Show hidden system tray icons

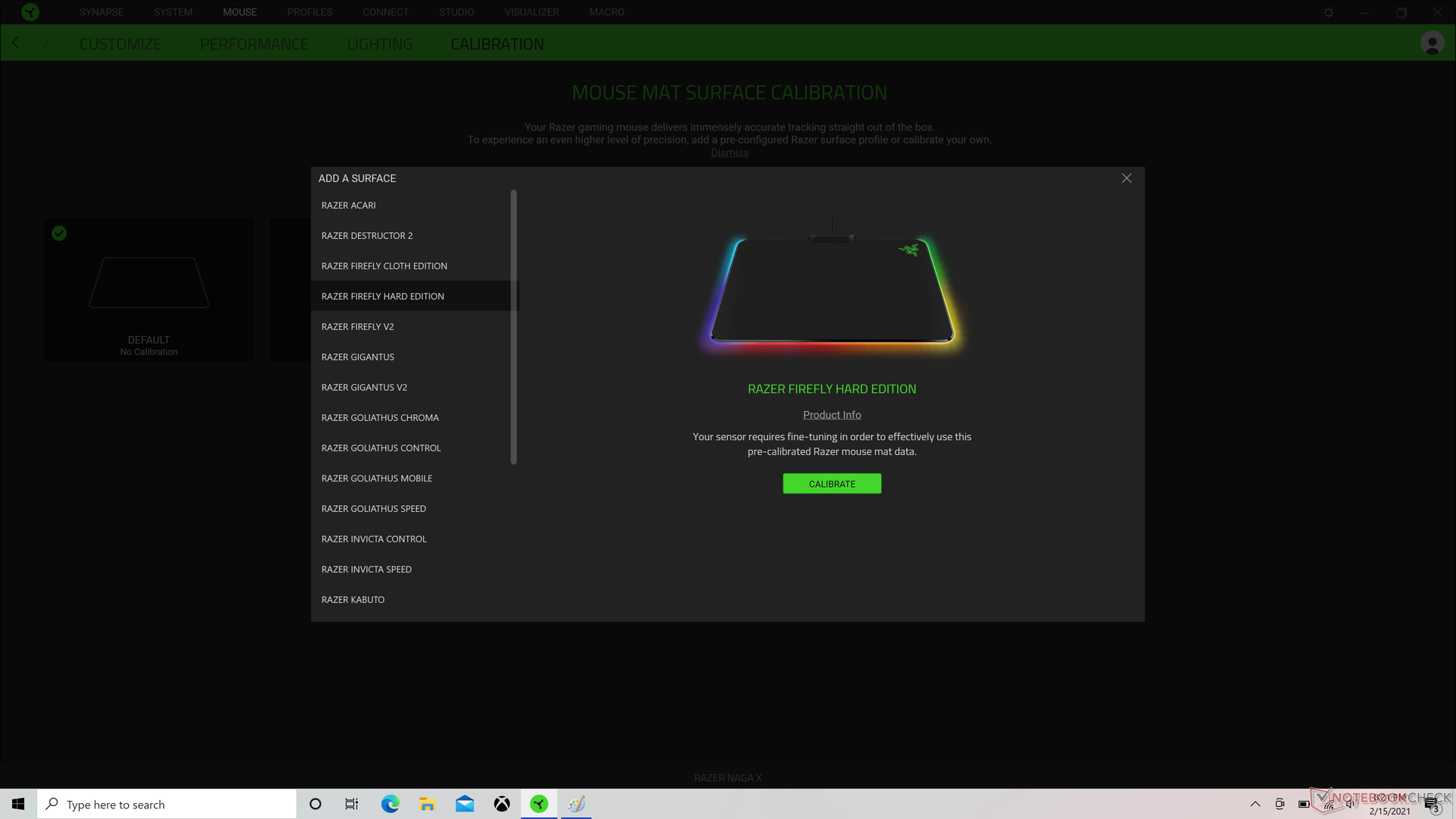pos(1255,804)
